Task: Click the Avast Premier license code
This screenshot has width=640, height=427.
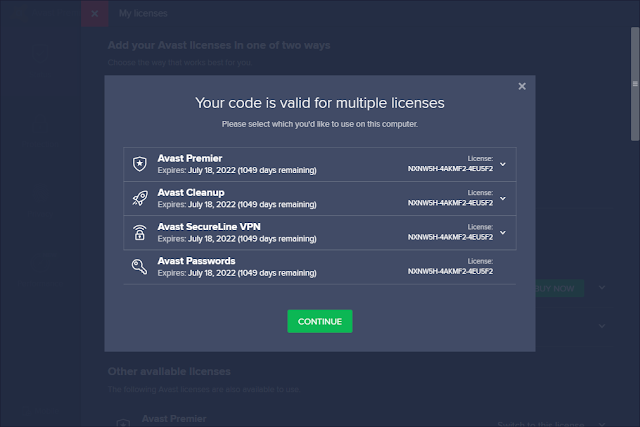Action: pyautogui.click(x=450, y=170)
